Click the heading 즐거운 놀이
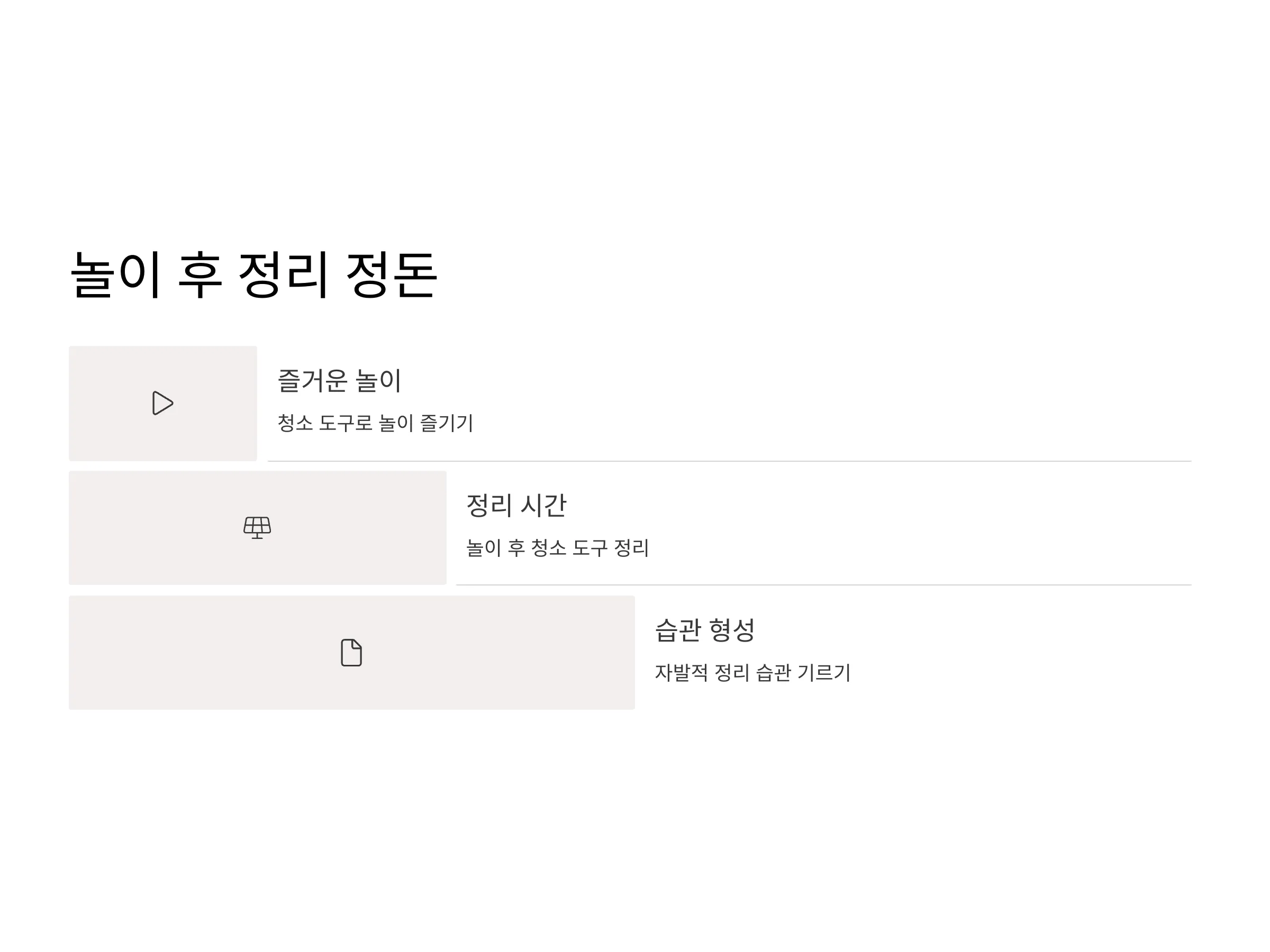Screen dimensions: 1270x952 pos(339,380)
